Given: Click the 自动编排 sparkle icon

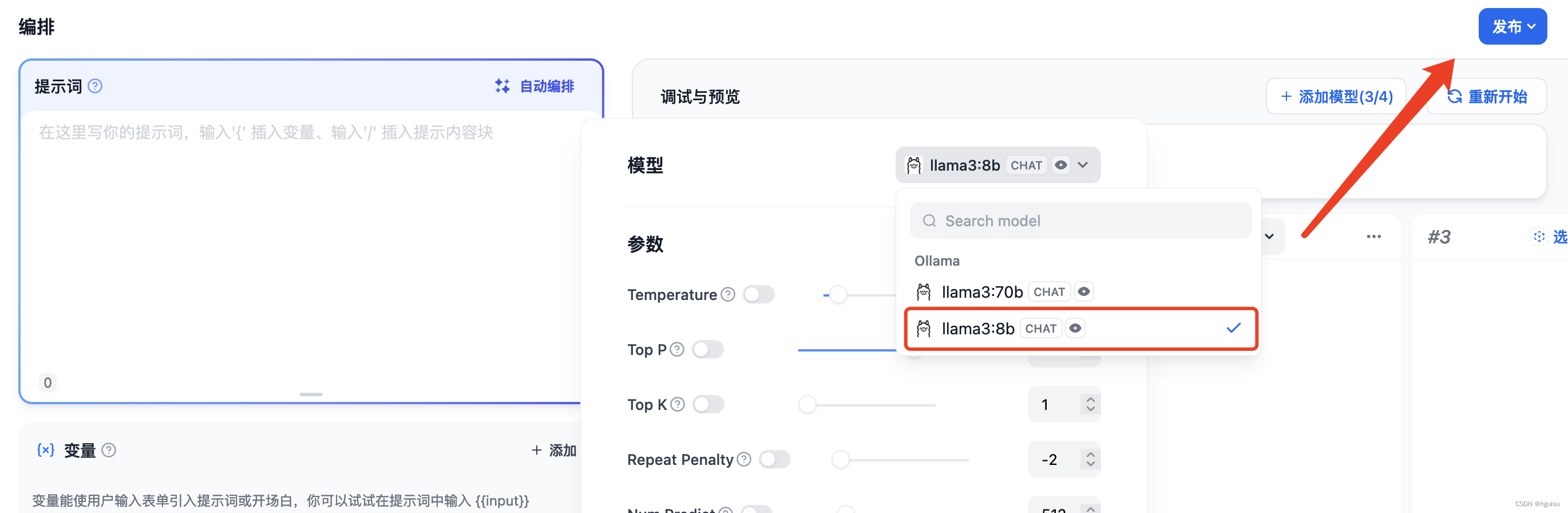Looking at the screenshot, I should click(x=502, y=86).
